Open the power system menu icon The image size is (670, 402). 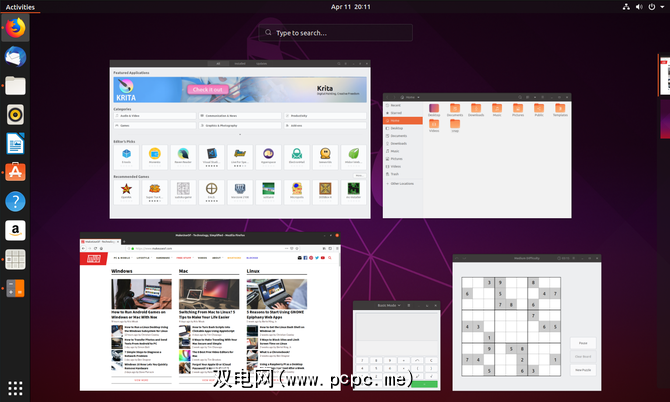[657, 6]
